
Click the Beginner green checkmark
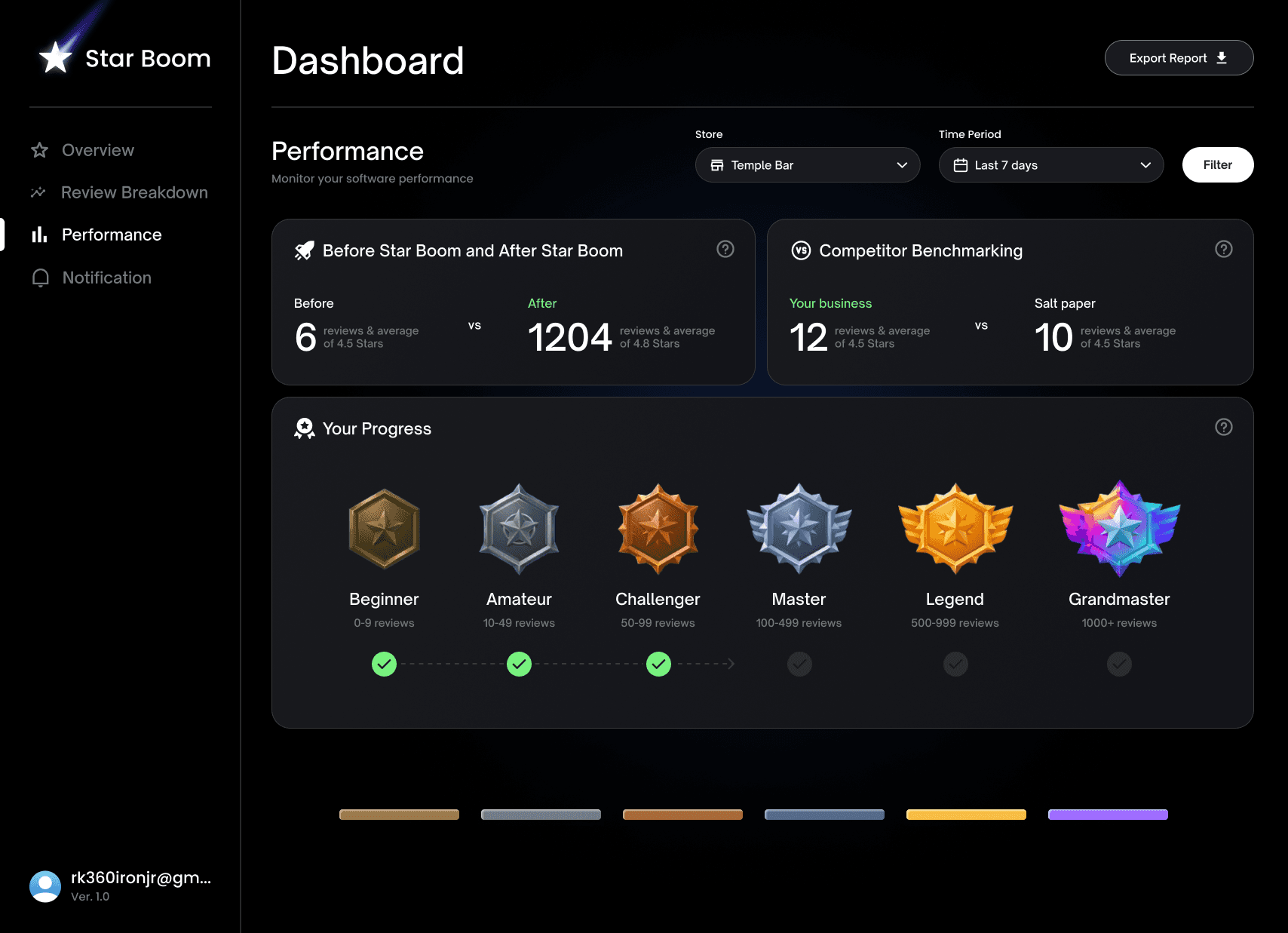[384, 664]
